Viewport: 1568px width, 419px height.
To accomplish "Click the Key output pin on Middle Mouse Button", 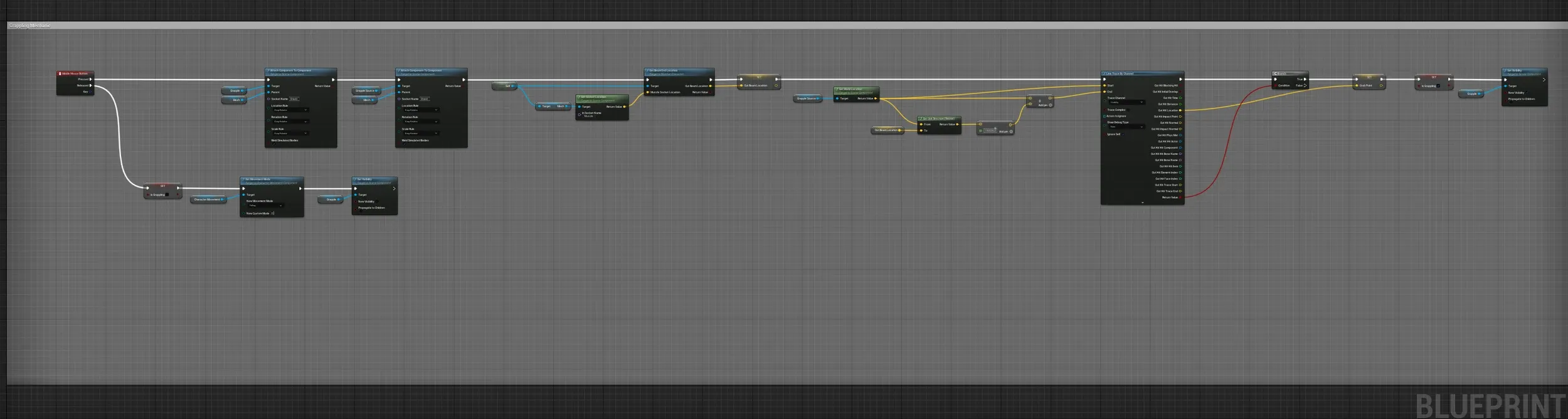I will [x=91, y=92].
